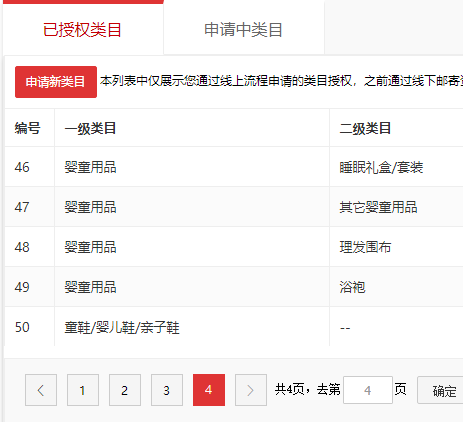The image size is (463, 422).
Task: Select row 49 浴袍
Action: [234, 287]
